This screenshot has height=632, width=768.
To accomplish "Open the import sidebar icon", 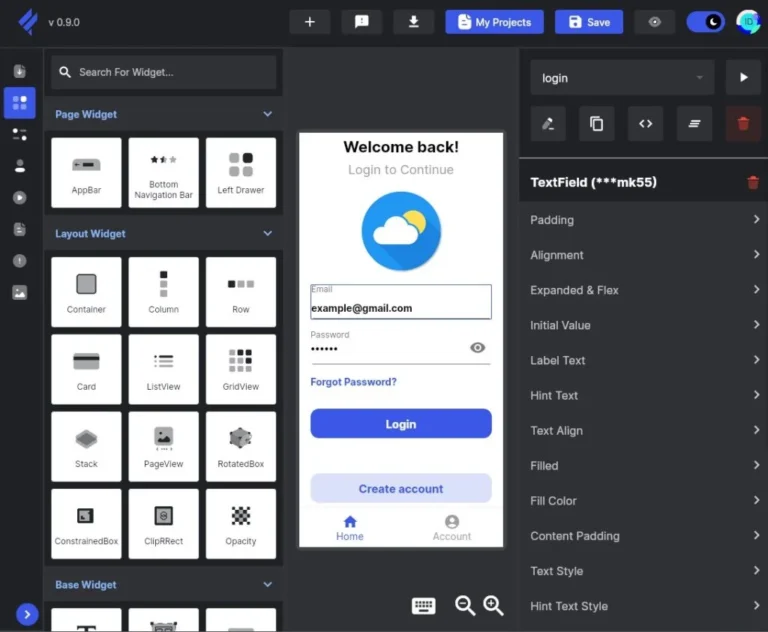I will pos(20,72).
